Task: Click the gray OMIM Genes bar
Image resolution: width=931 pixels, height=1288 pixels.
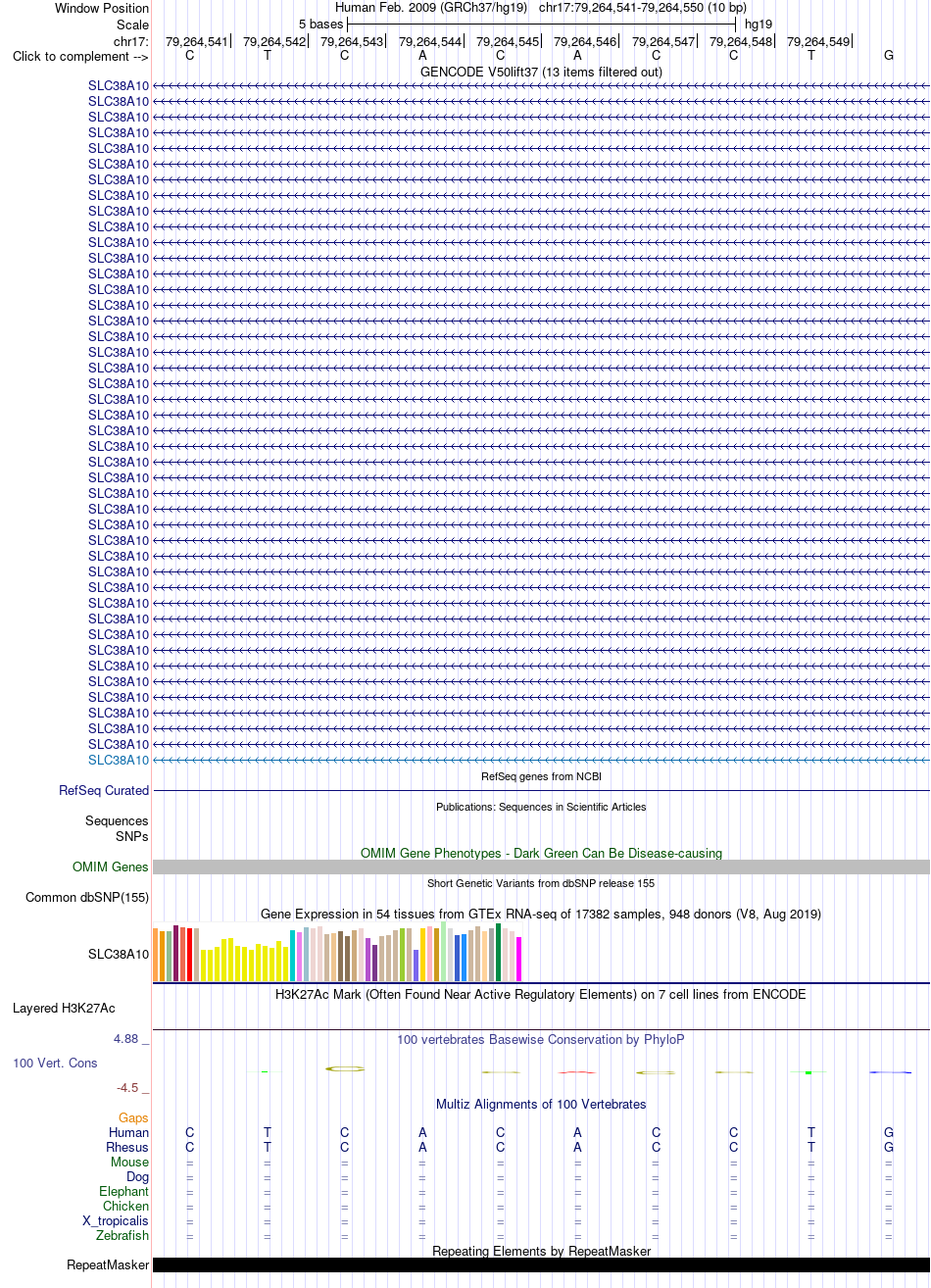Action: (x=541, y=867)
